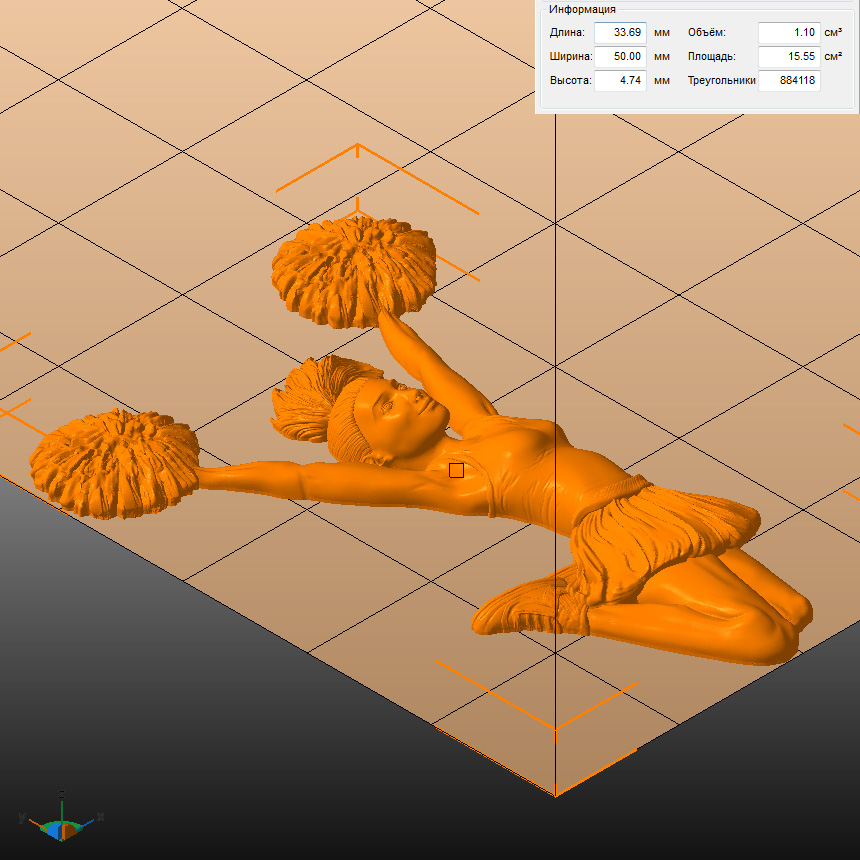Click the orange face of the orientation gizmo

(69, 830)
